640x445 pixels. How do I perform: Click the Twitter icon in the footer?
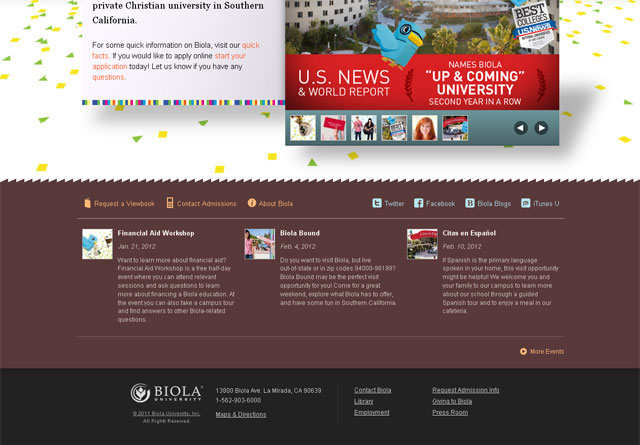377,203
